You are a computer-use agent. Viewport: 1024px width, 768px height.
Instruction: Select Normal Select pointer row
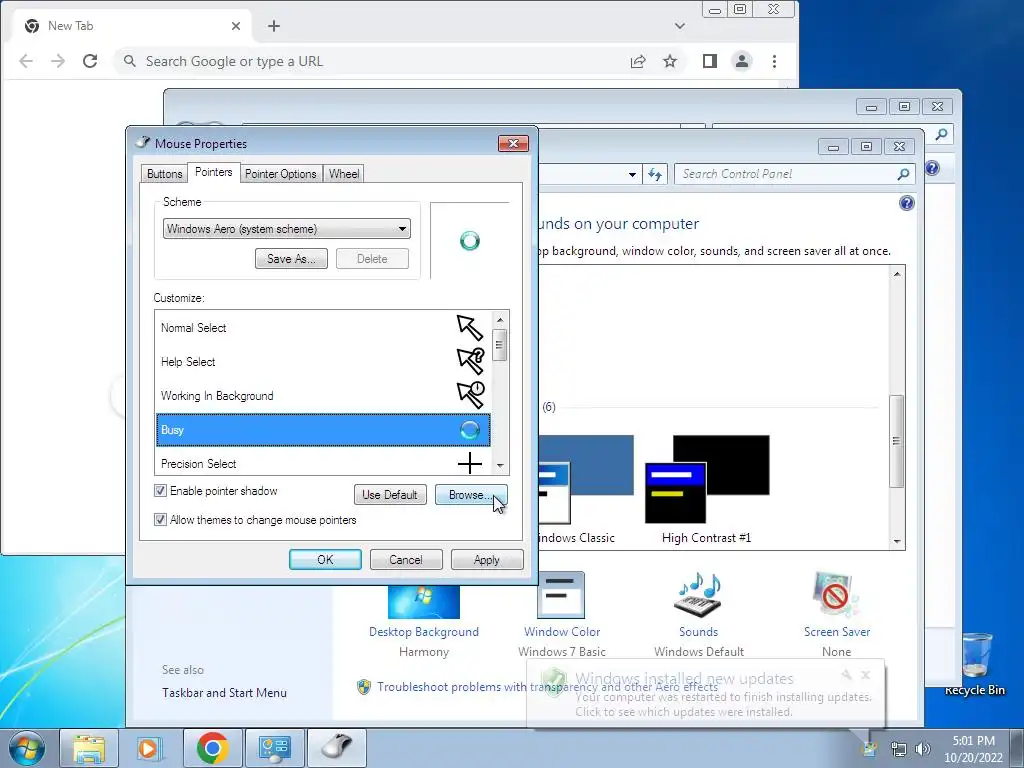[323, 328]
